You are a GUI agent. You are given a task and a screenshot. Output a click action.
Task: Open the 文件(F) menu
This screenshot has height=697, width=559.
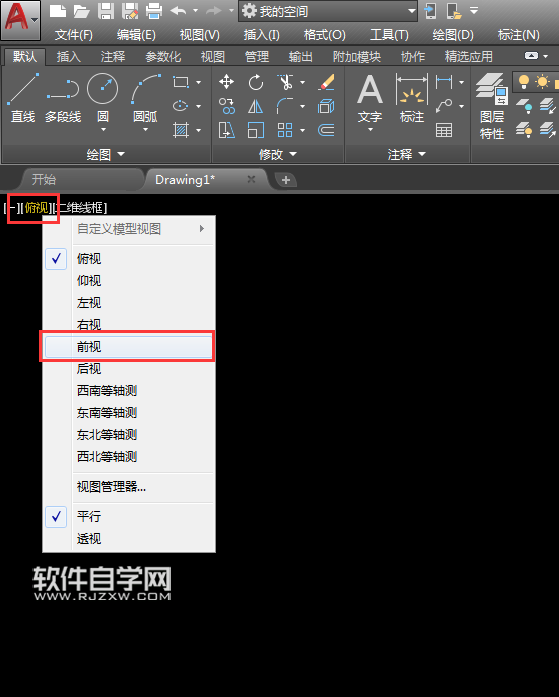pyautogui.click(x=74, y=35)
